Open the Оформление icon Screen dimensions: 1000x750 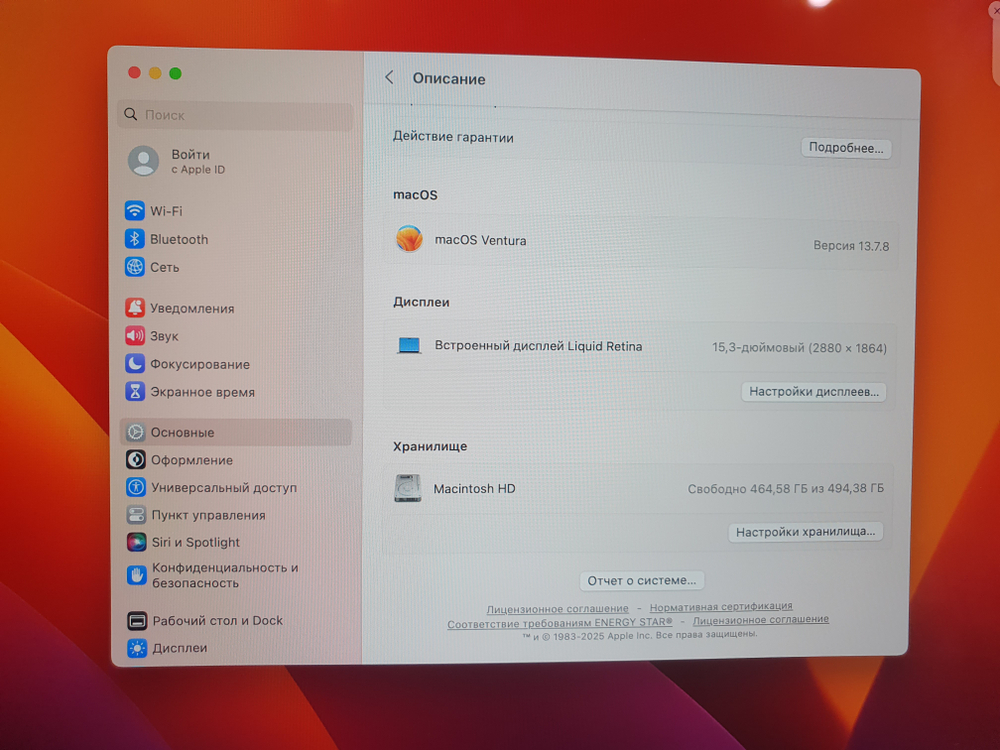coord(135,459)
